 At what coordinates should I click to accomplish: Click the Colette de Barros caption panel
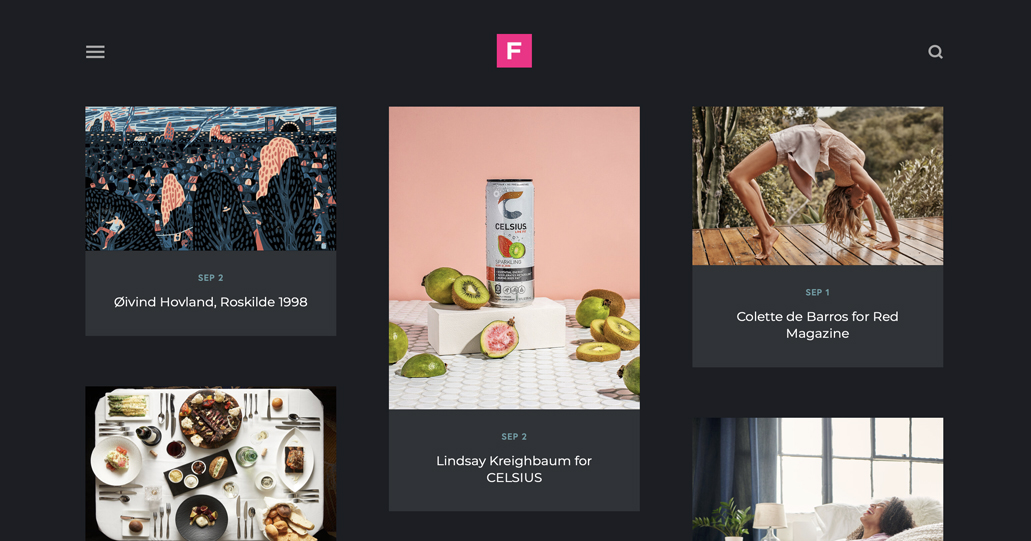point(817,316)
